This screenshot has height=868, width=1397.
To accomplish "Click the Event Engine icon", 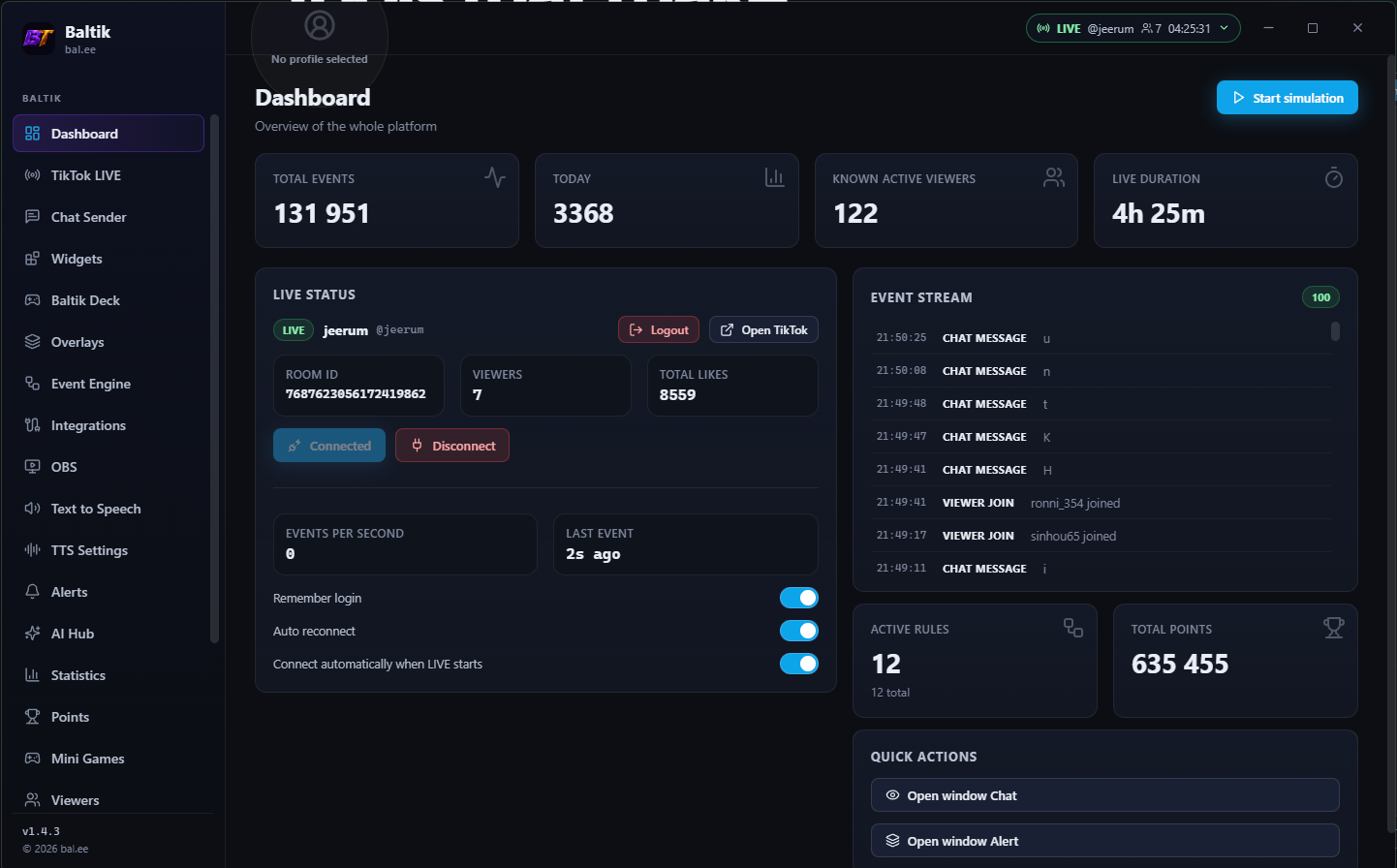I will (x=32, y=384).
